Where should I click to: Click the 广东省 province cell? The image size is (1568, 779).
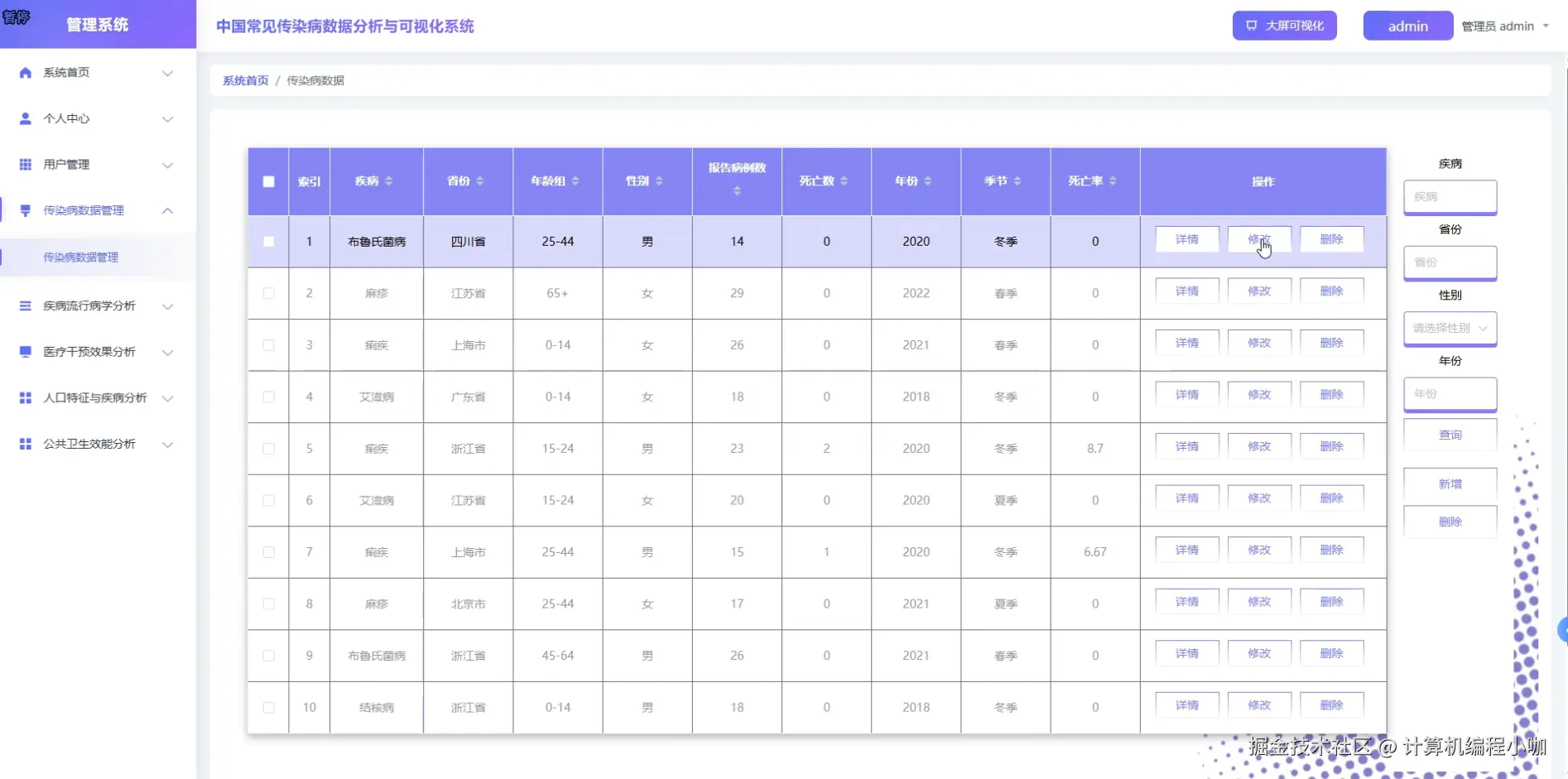click(468, 397)
